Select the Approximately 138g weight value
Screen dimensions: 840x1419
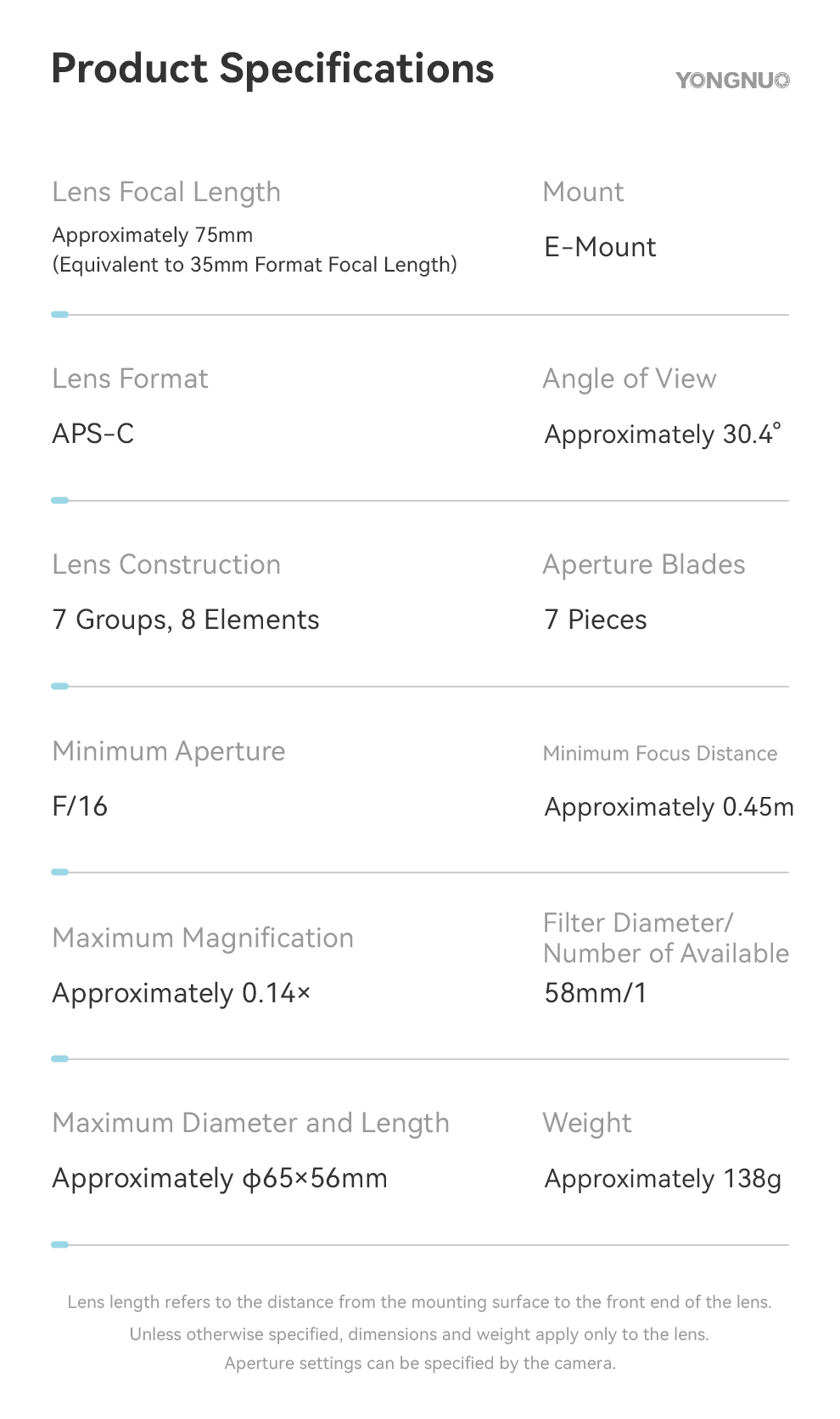663,1179
